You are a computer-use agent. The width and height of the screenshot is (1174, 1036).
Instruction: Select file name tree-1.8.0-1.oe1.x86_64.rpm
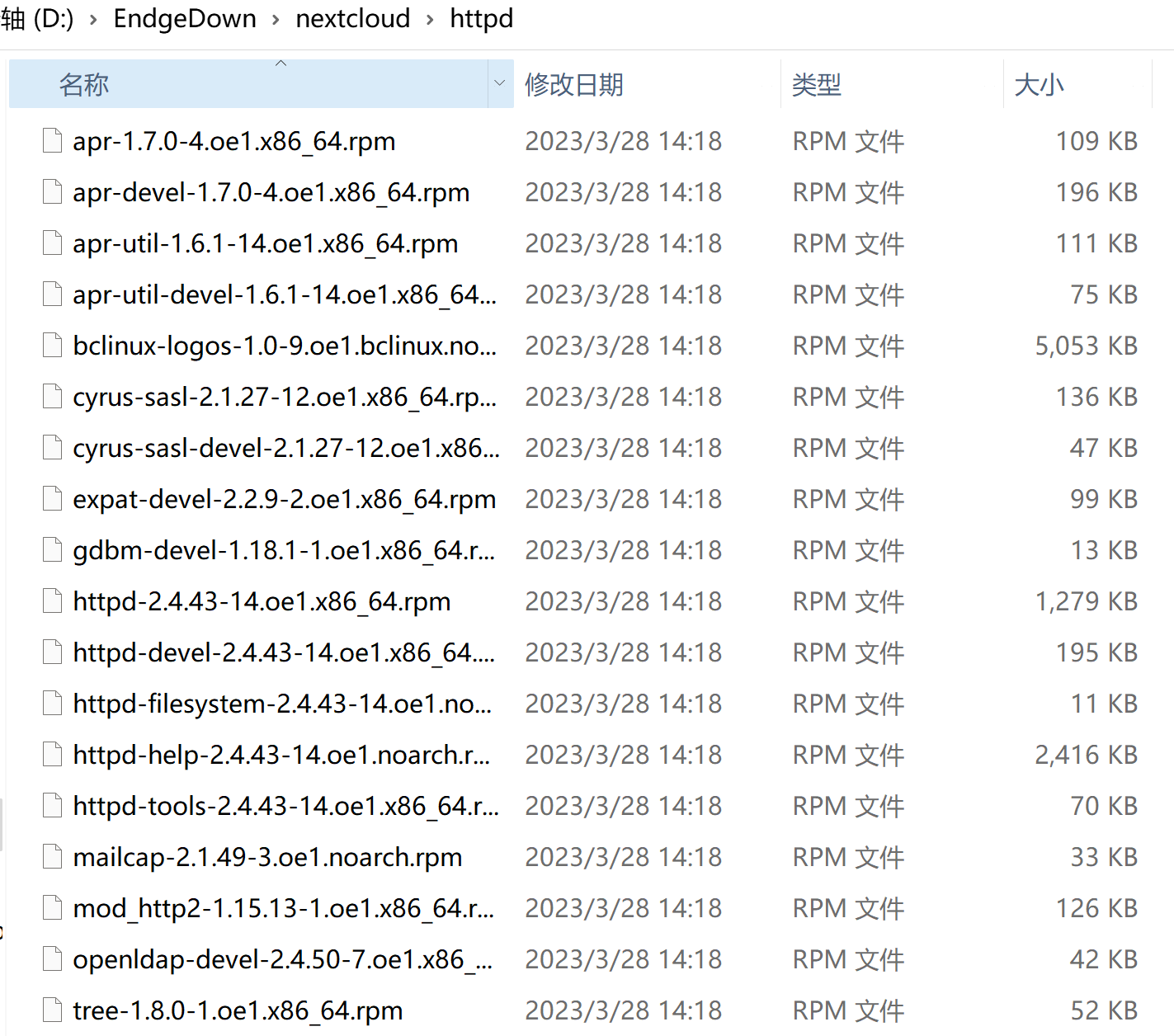238,1010
